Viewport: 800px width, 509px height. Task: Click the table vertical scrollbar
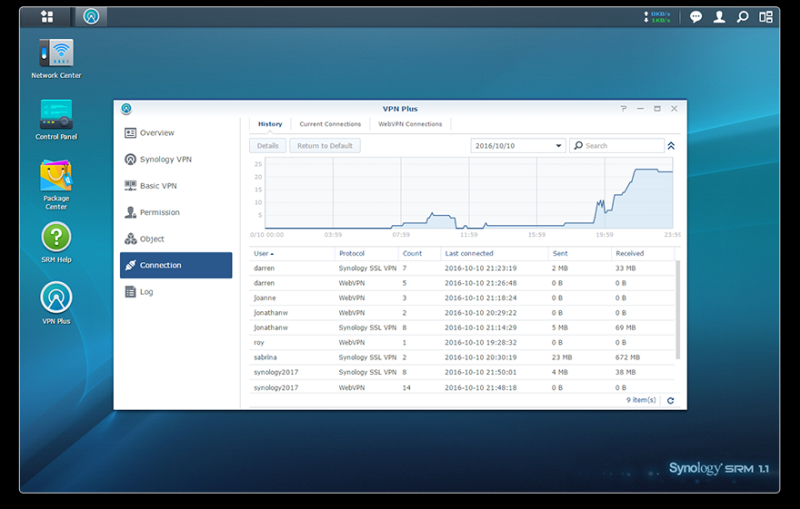click(x=678, y=310)
